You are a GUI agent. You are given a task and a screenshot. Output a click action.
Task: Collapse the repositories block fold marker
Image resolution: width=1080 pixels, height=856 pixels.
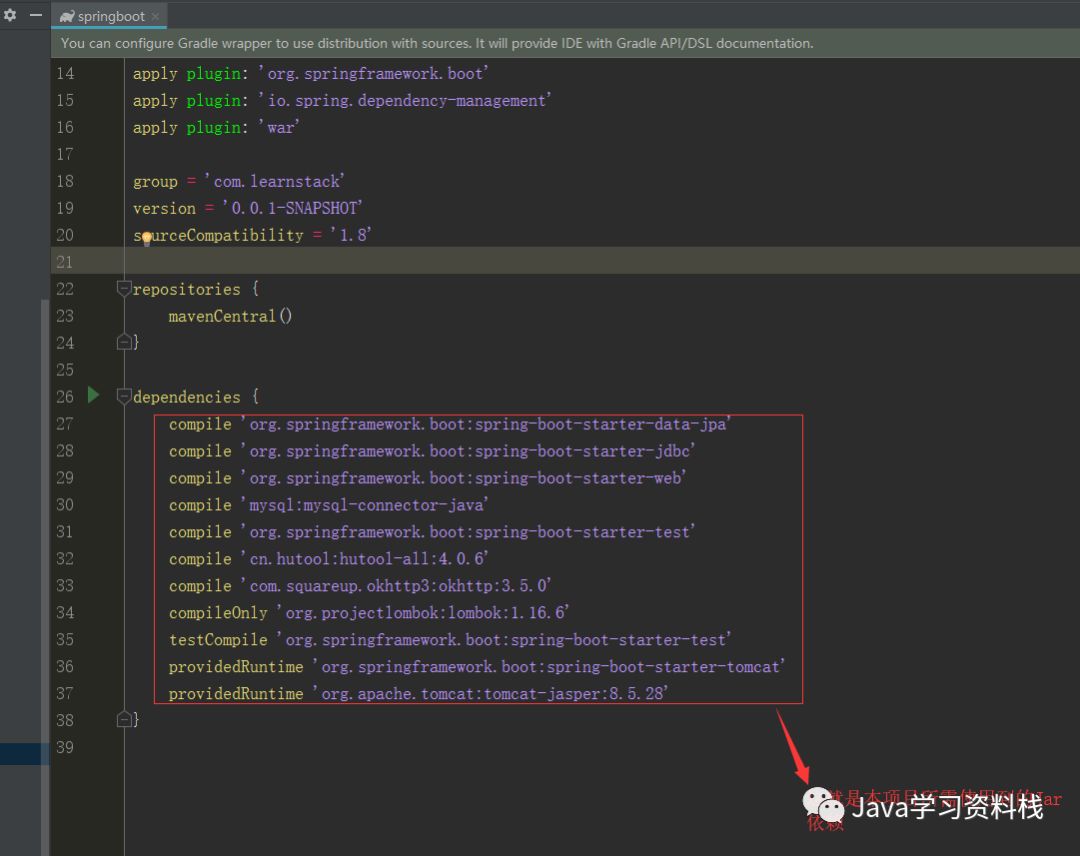(x=124, y=289)
